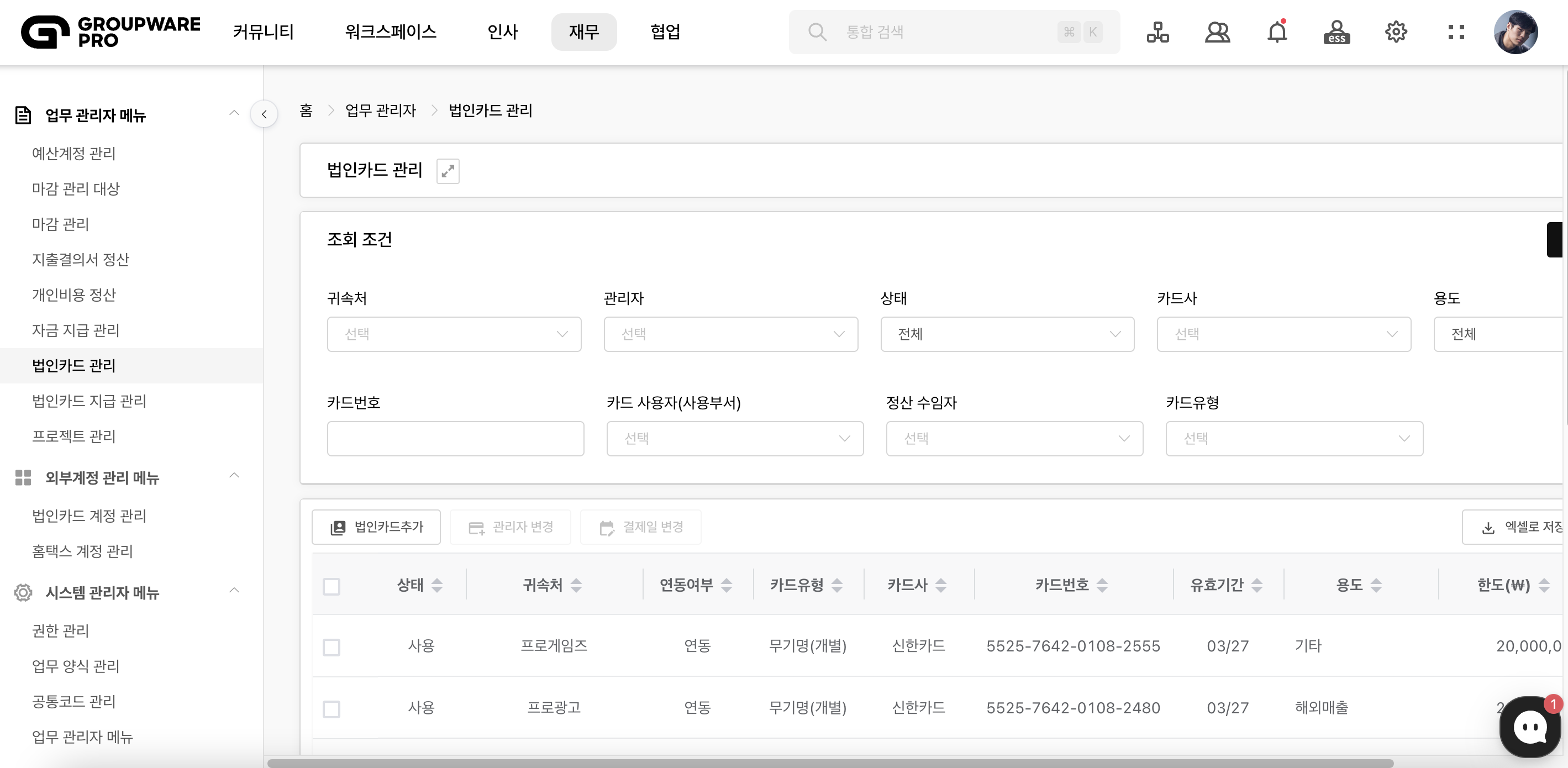
Task: Open the chatbot widget
Action: click(x=1530, y=727)
